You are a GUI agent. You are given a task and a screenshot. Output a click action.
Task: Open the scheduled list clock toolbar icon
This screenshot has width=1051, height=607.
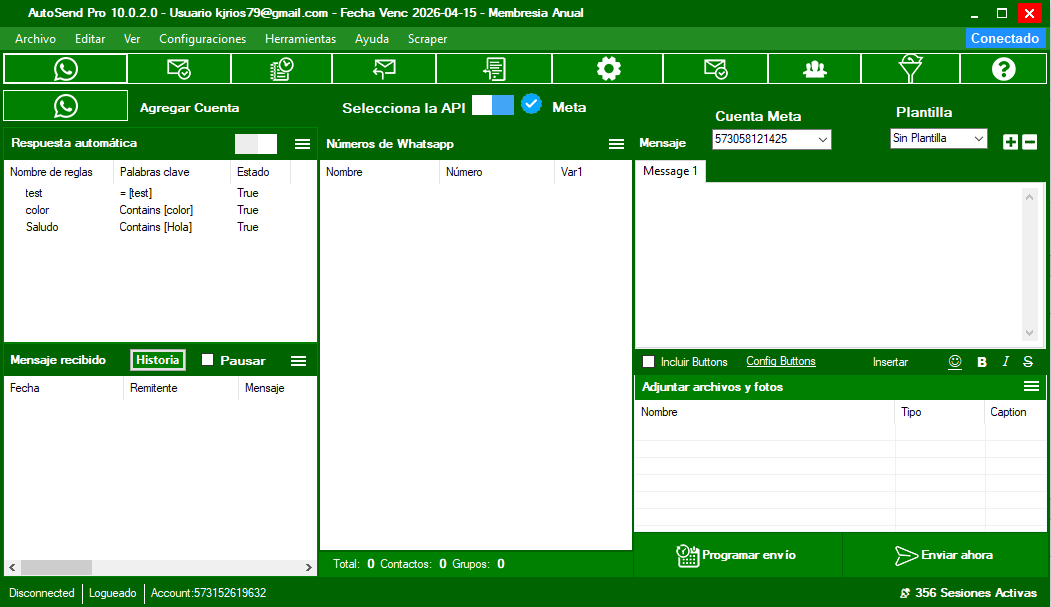coord(282,69)
